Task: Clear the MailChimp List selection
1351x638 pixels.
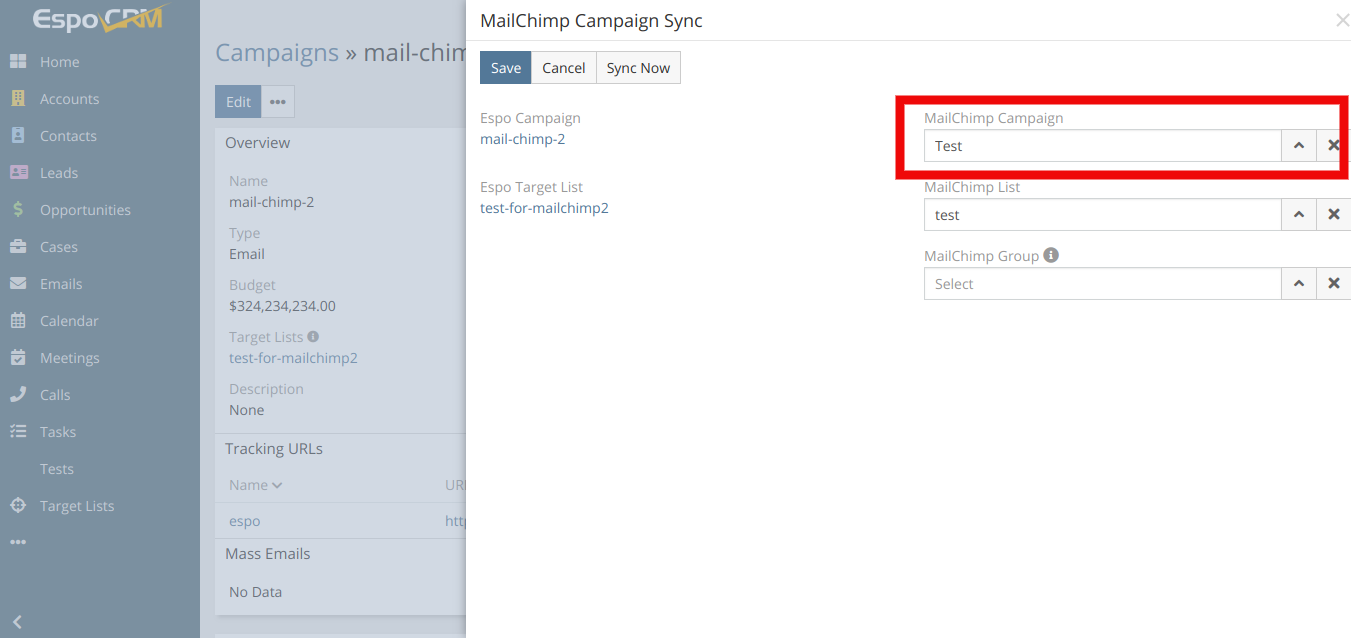Action: point(1333,215)
